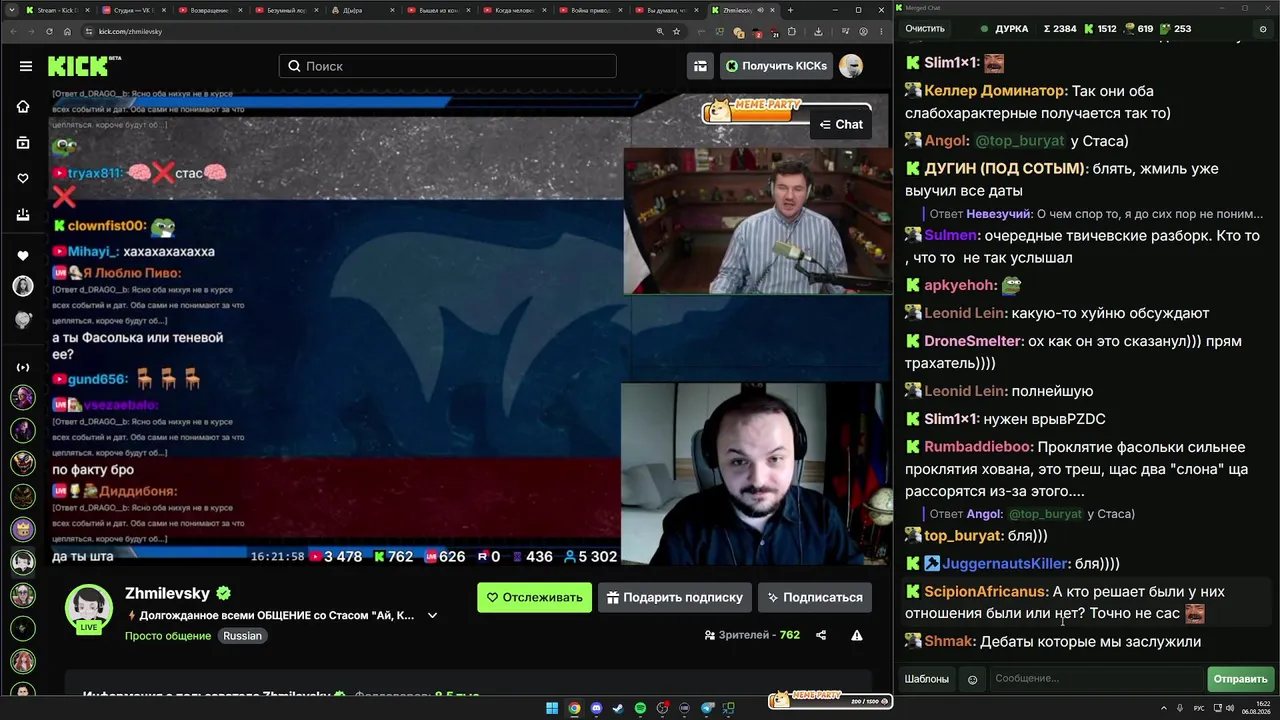Screen dimensions: 1280x720
Task: Open the Following heart icon in sidebar
Action: 23,179
